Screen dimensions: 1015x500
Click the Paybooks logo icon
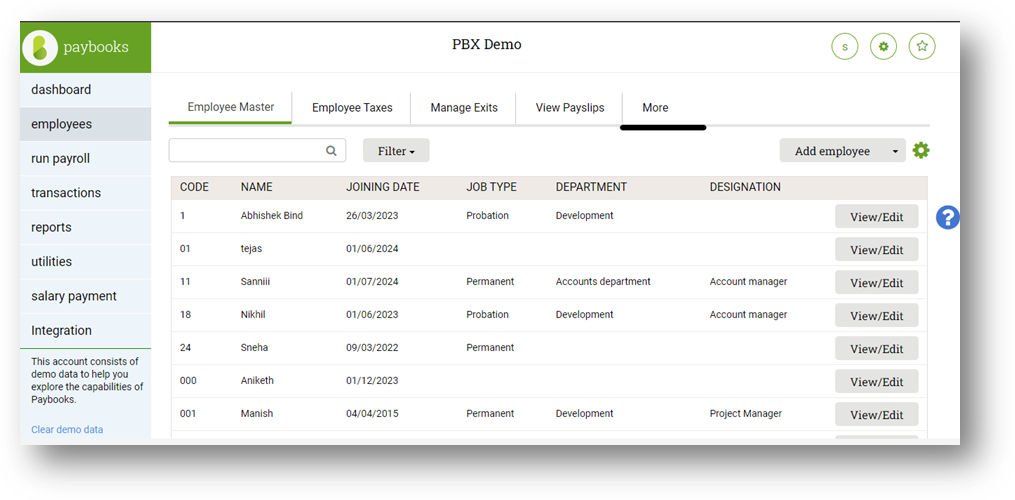40,47
